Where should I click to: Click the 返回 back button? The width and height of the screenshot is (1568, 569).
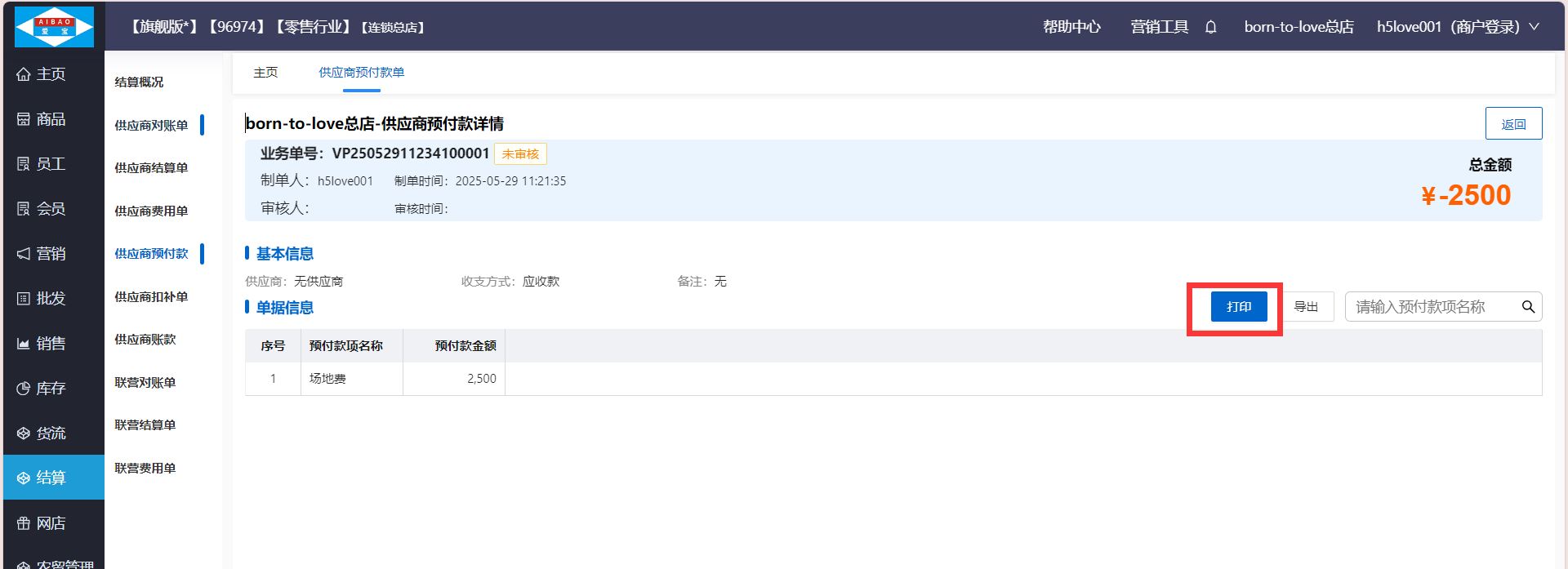coord(1513,124)
